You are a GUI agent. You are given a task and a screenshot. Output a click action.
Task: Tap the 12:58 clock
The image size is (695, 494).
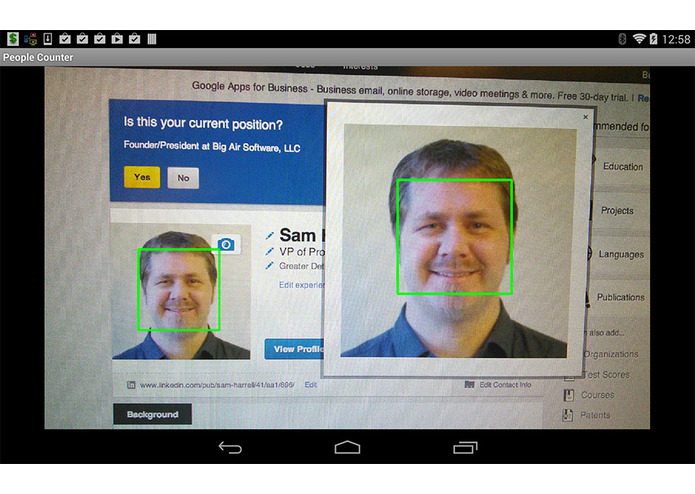676,39
